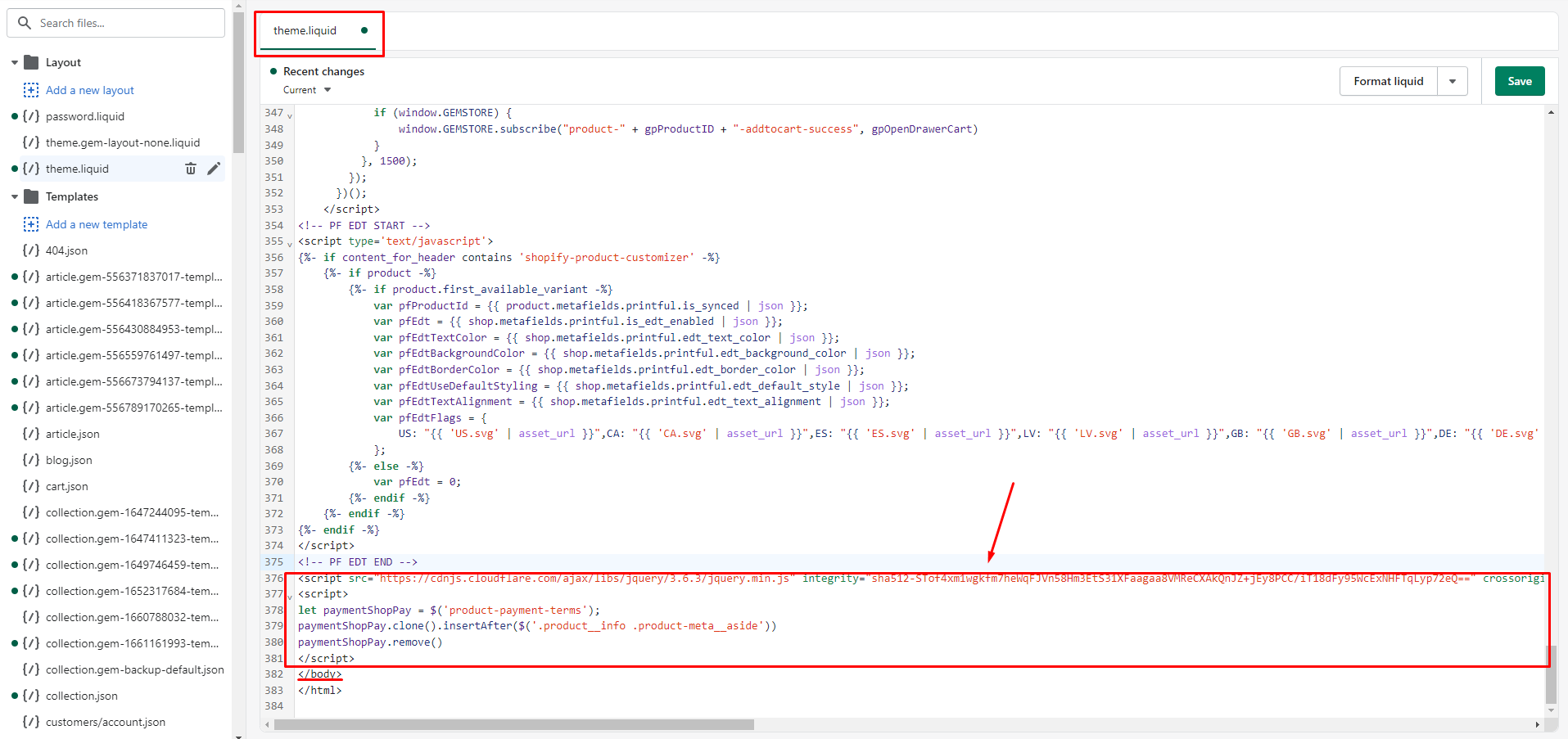Place cursor on the PF EDT START comment
This screenshot has width=1568, height=739.
click(364, 225)
